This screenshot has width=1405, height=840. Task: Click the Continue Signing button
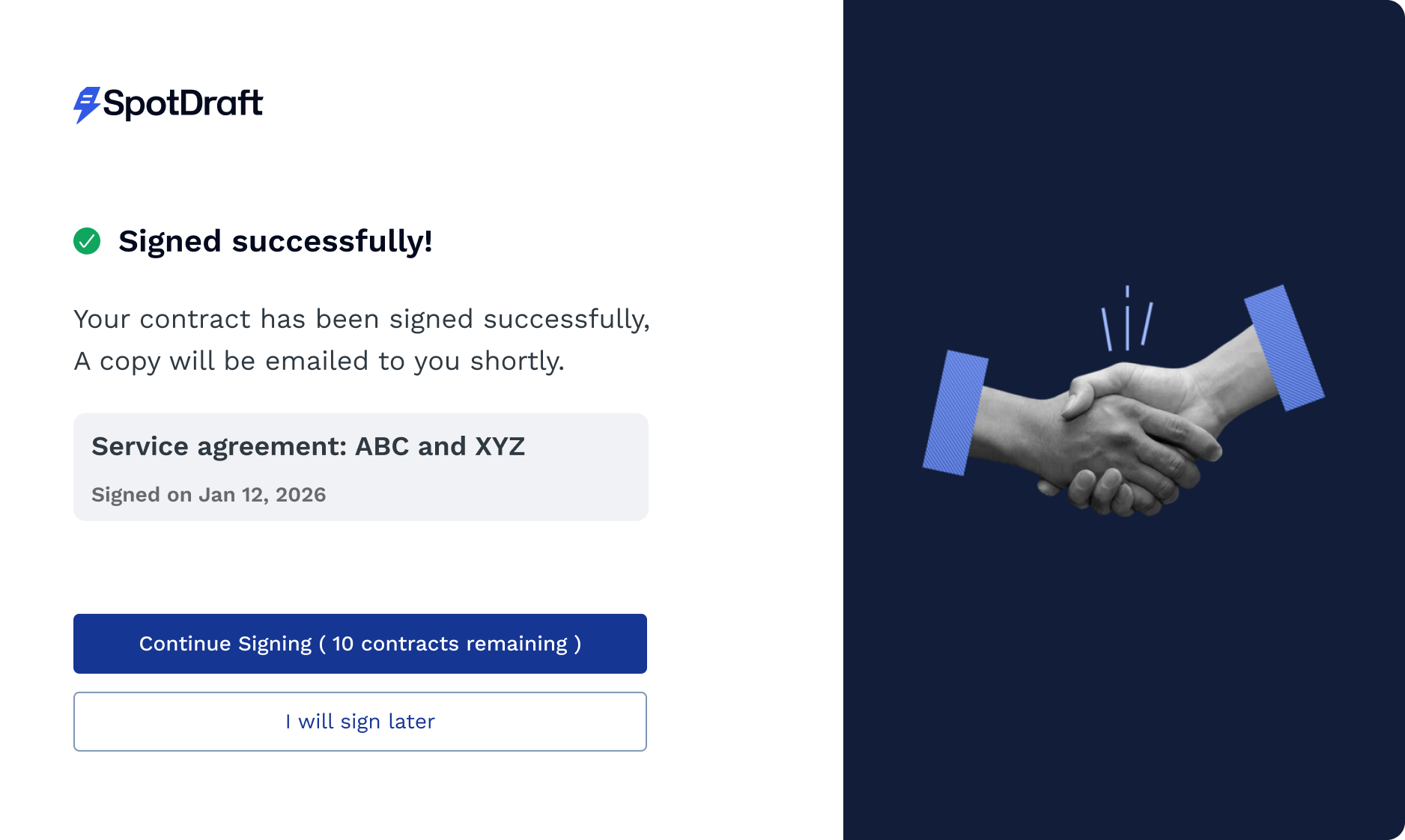(360, 644)
